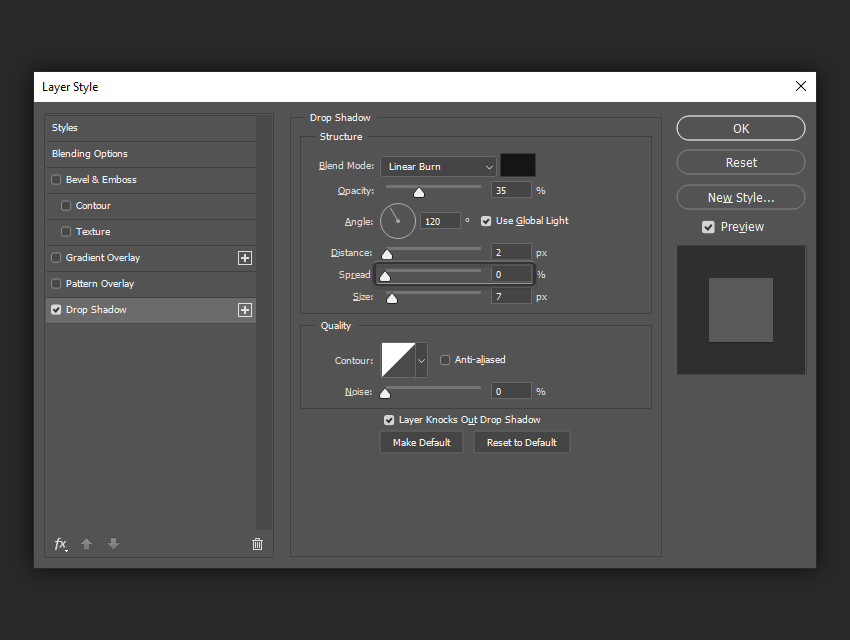Click the Distance slider handle
850x640 pixels.
click(x=387, y=254)
